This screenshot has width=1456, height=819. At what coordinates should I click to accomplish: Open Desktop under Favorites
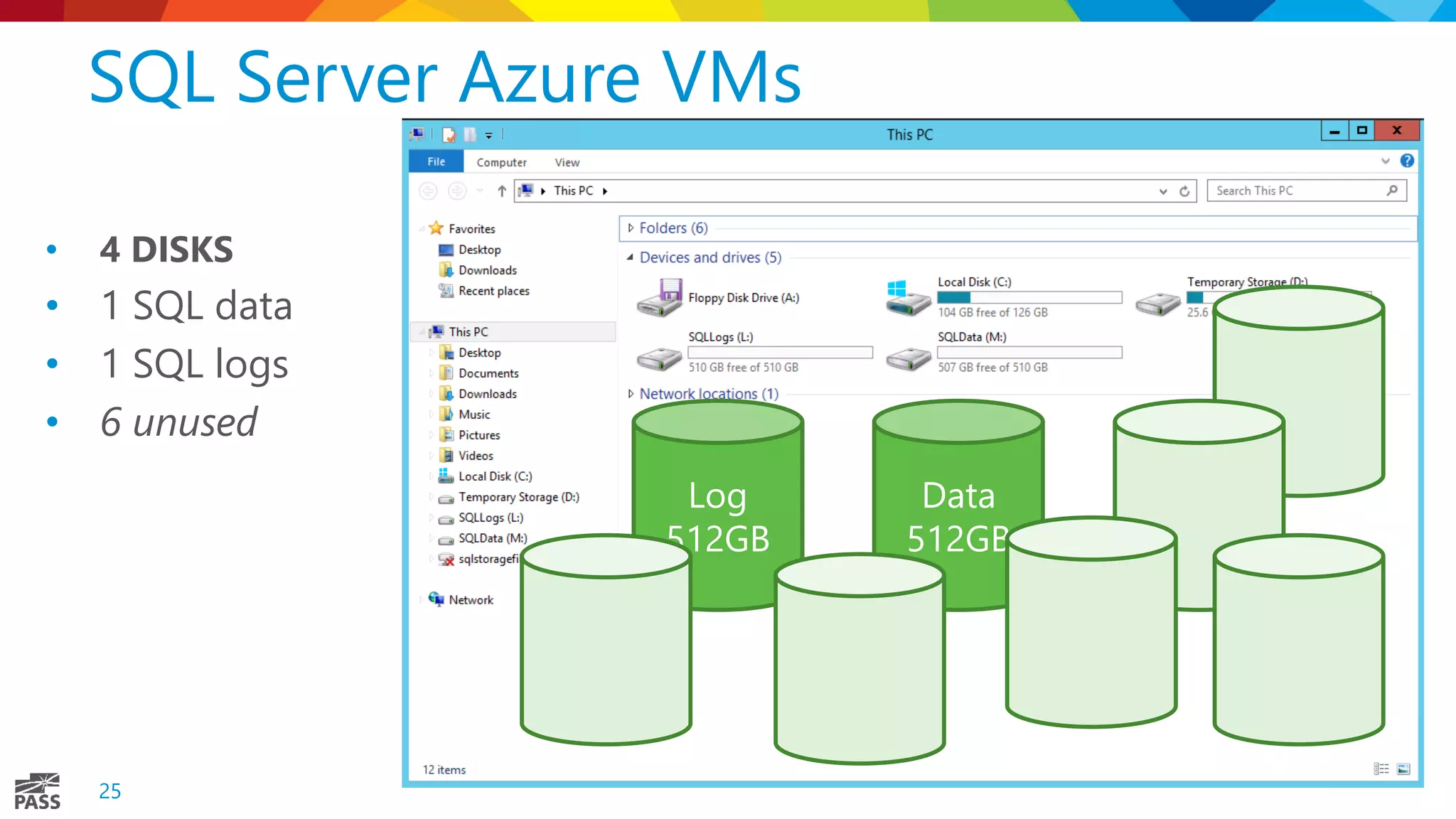coord(479,250)
